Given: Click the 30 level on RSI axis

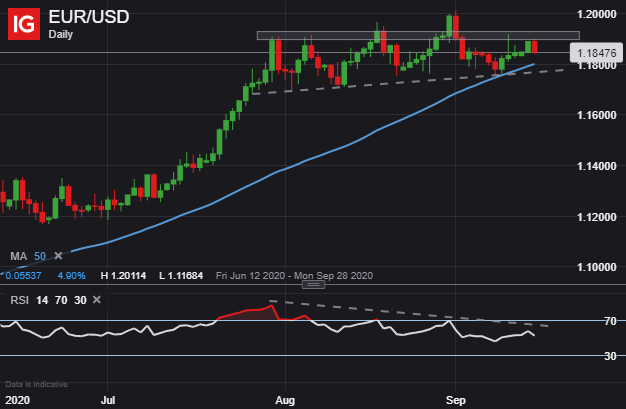Looking at the screenshot, I should (x=610, y=356).
